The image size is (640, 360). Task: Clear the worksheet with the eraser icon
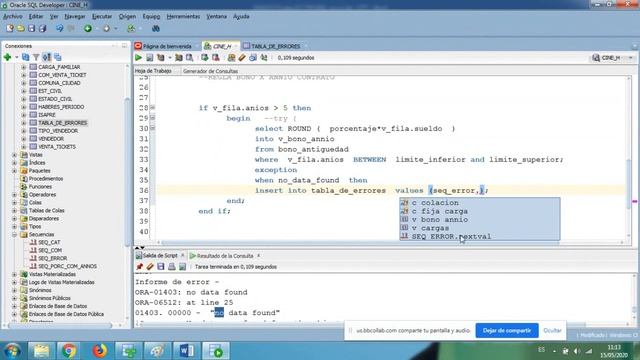(x=242, y=58)
